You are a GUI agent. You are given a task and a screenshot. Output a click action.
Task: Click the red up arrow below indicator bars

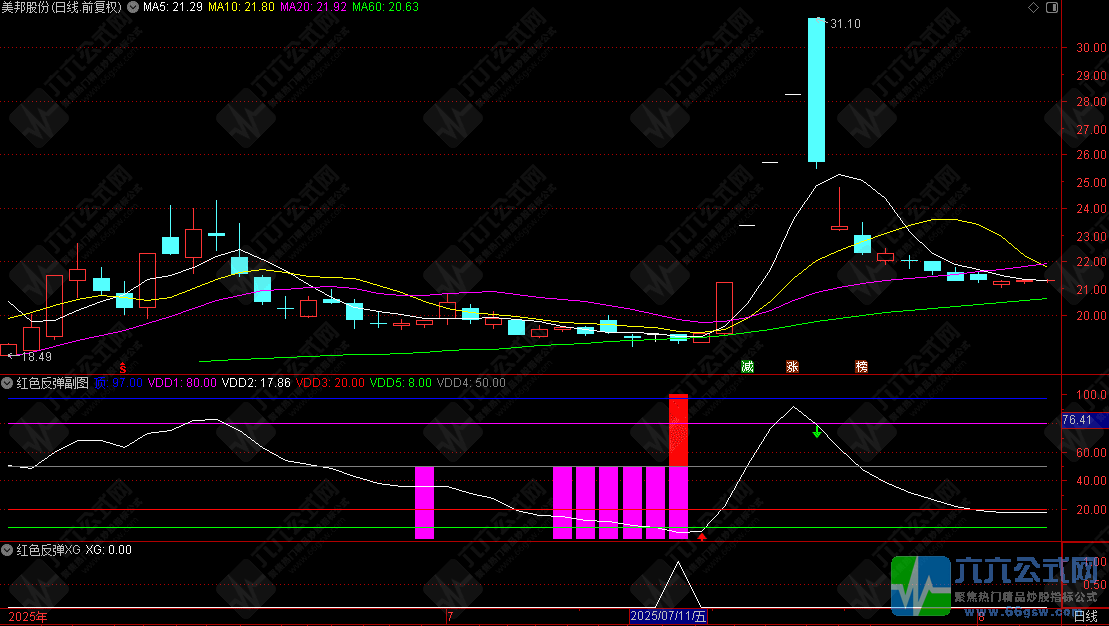coord(702,537)
